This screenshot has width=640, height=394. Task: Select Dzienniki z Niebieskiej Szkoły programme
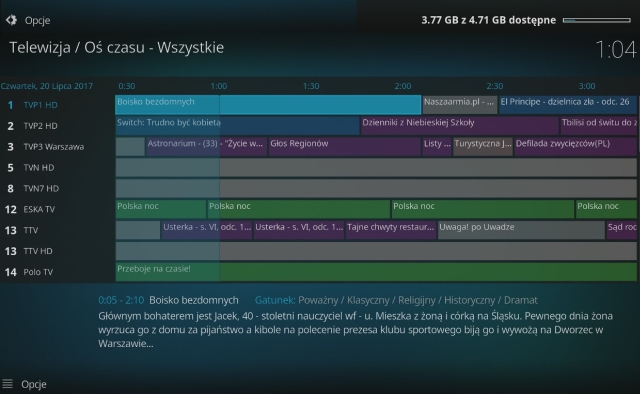[460, 126]
